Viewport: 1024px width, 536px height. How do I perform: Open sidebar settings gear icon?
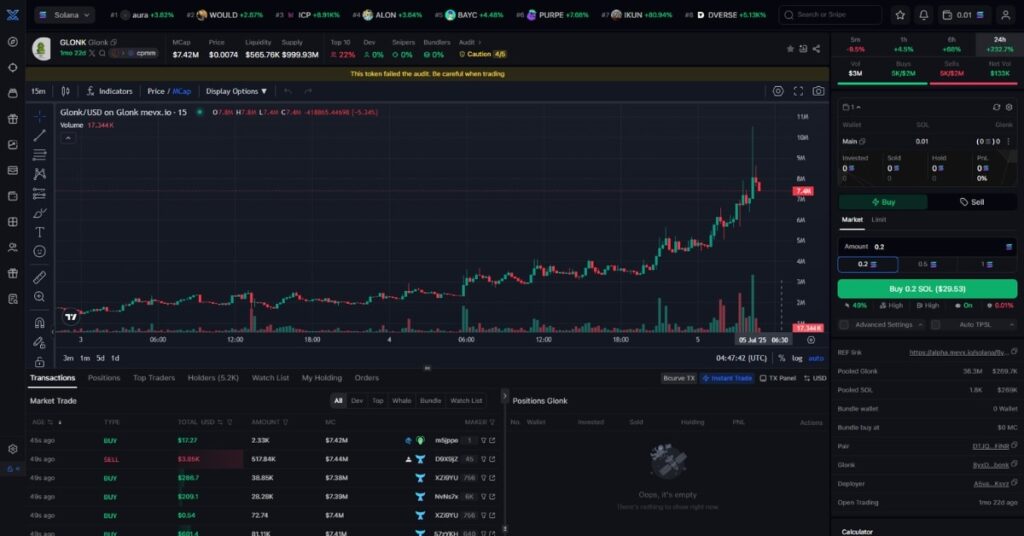coord(12,449)
